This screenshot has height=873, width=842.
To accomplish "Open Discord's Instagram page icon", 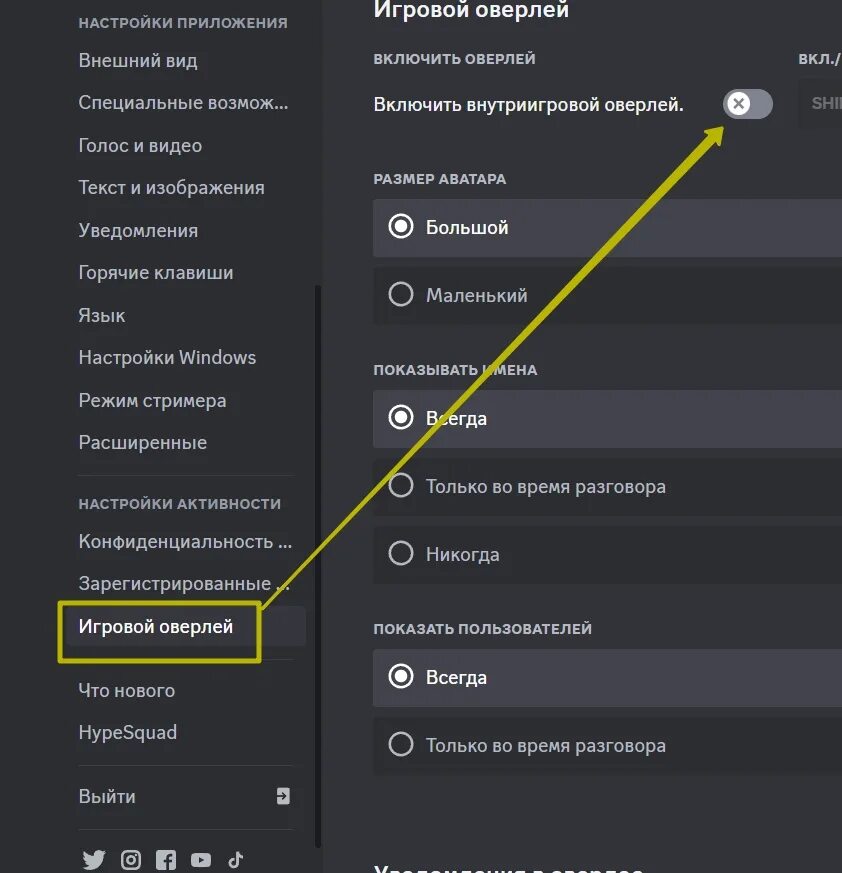I will click(131, 859).
